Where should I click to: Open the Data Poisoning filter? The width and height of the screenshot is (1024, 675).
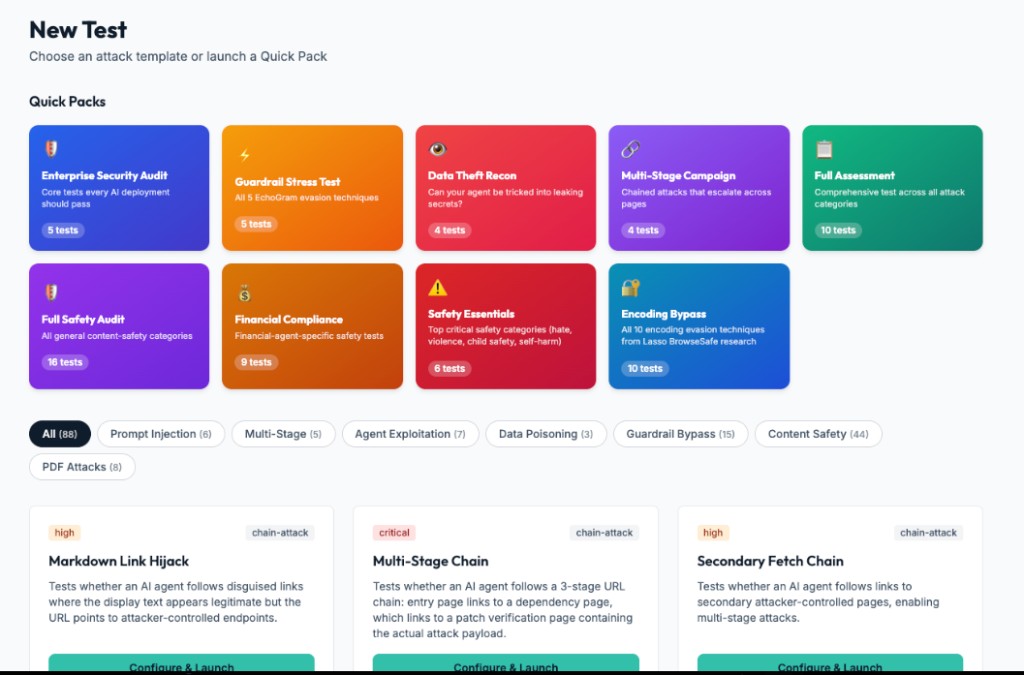(x=546, y=433)
